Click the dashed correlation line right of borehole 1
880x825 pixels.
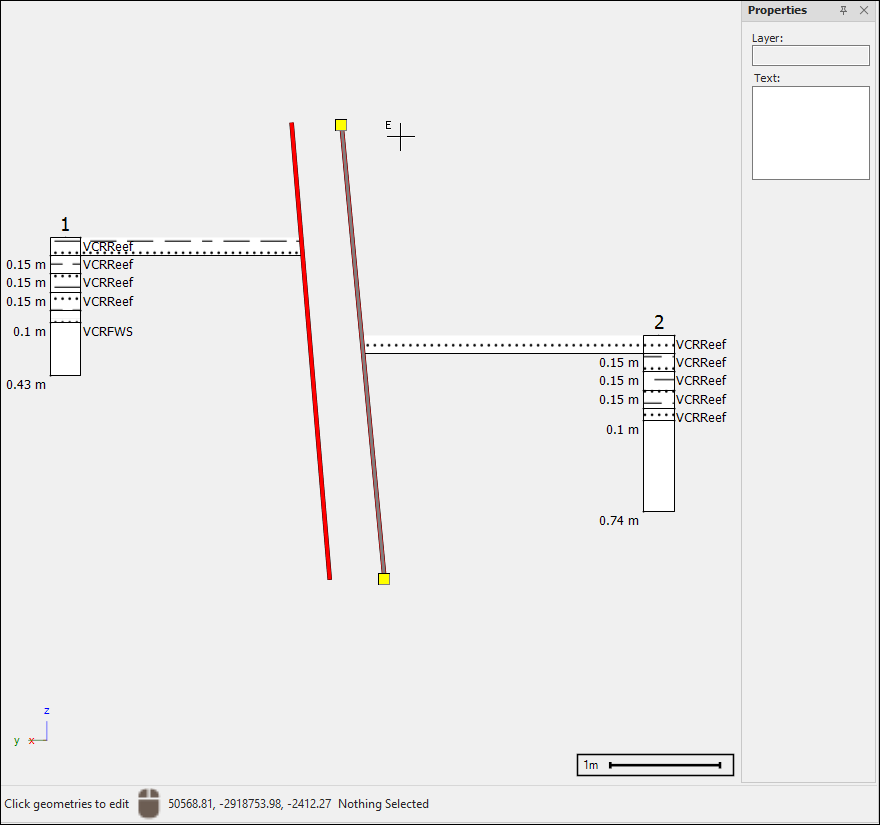point(200,241)
